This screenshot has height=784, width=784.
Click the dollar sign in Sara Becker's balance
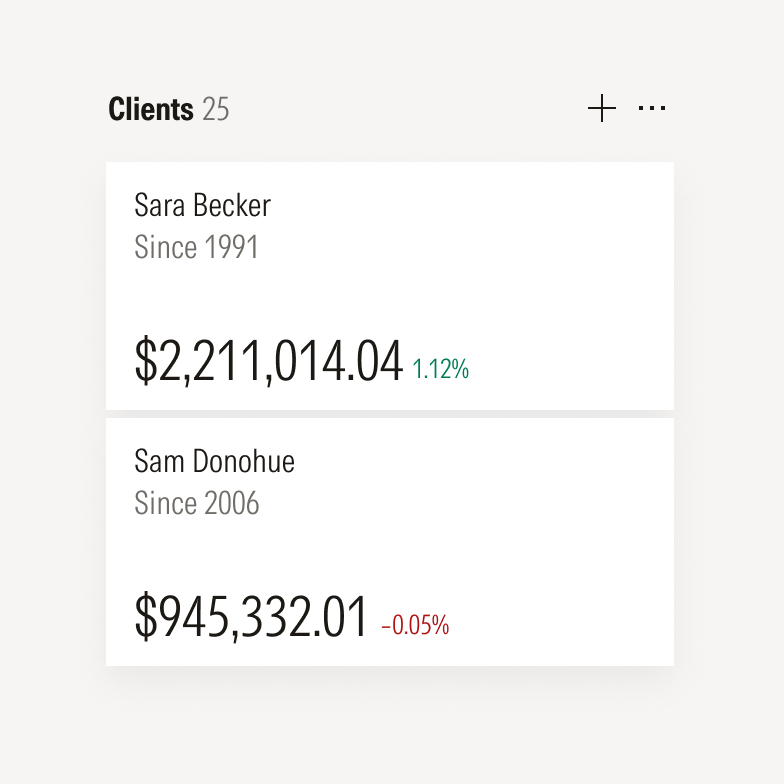click(146, 361)
